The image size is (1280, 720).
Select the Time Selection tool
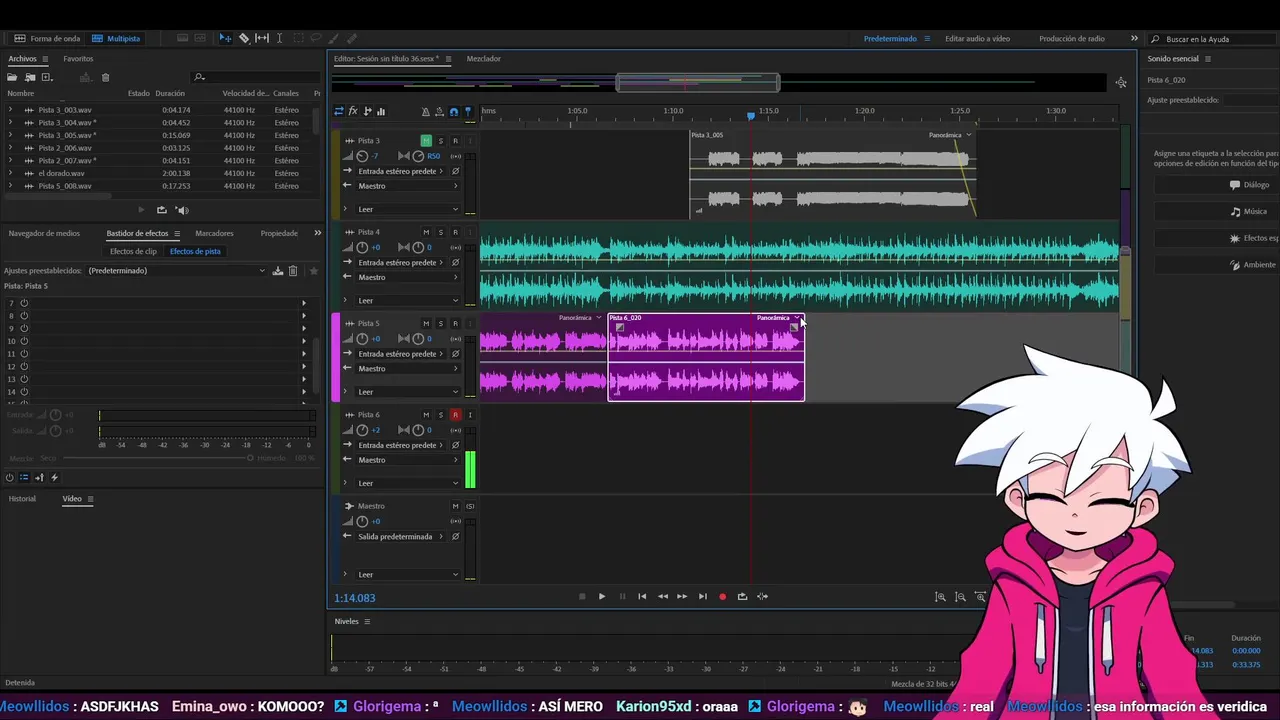point(279,38)
